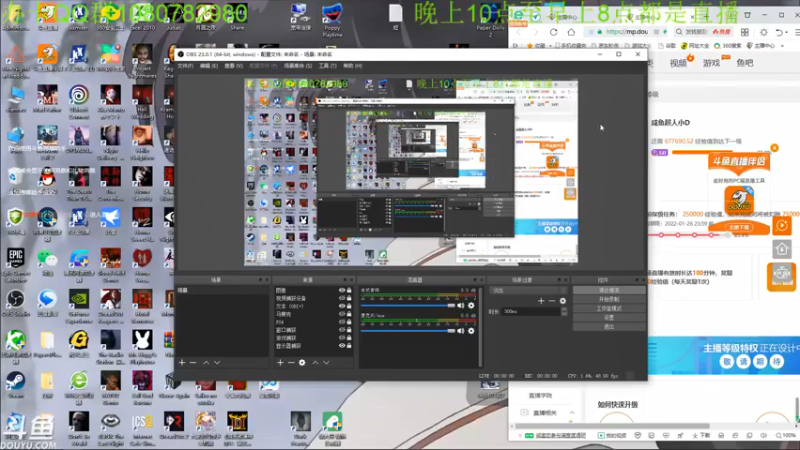Mute the desktop audio speaker icon in mixer
This screenshot has width=800, height=450.
click(460, 306)
